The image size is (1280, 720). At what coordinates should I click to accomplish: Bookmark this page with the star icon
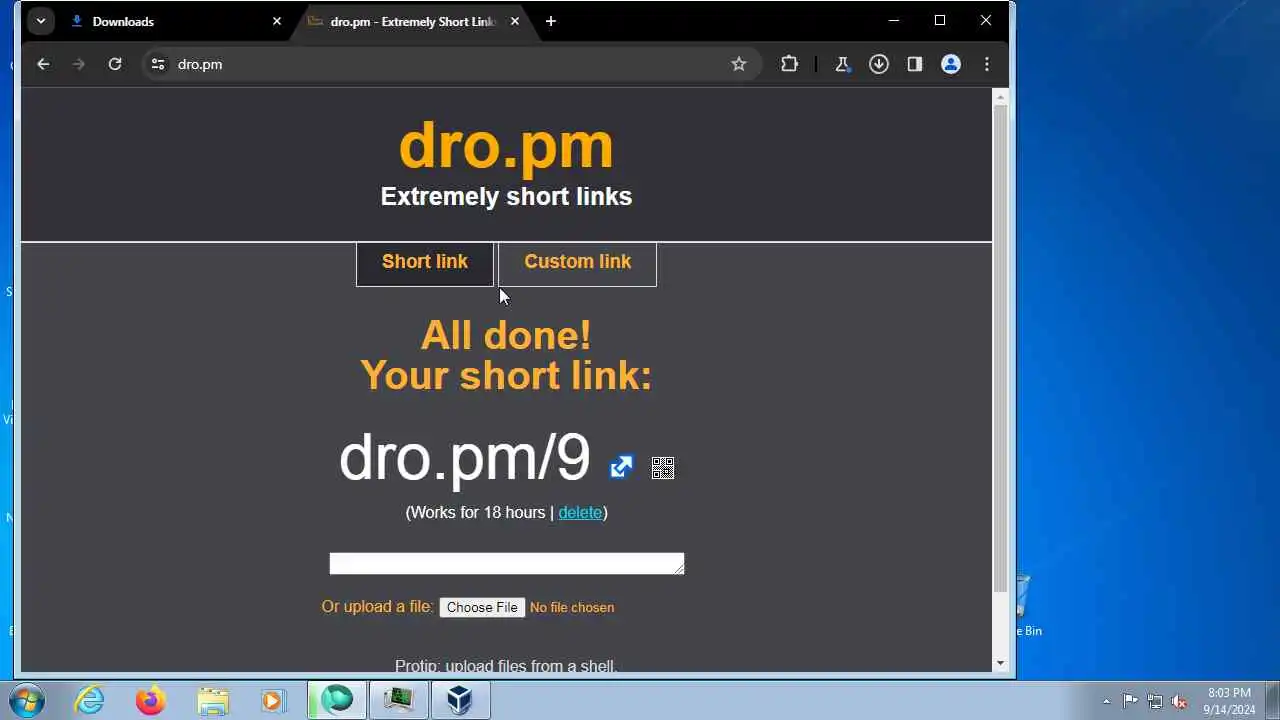[739, 64]
